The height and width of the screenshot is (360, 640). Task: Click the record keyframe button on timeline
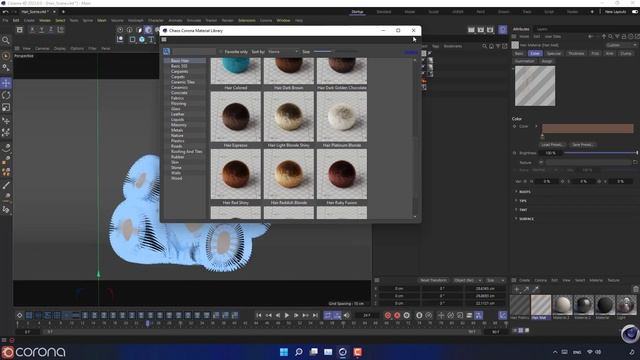(388, 315)
